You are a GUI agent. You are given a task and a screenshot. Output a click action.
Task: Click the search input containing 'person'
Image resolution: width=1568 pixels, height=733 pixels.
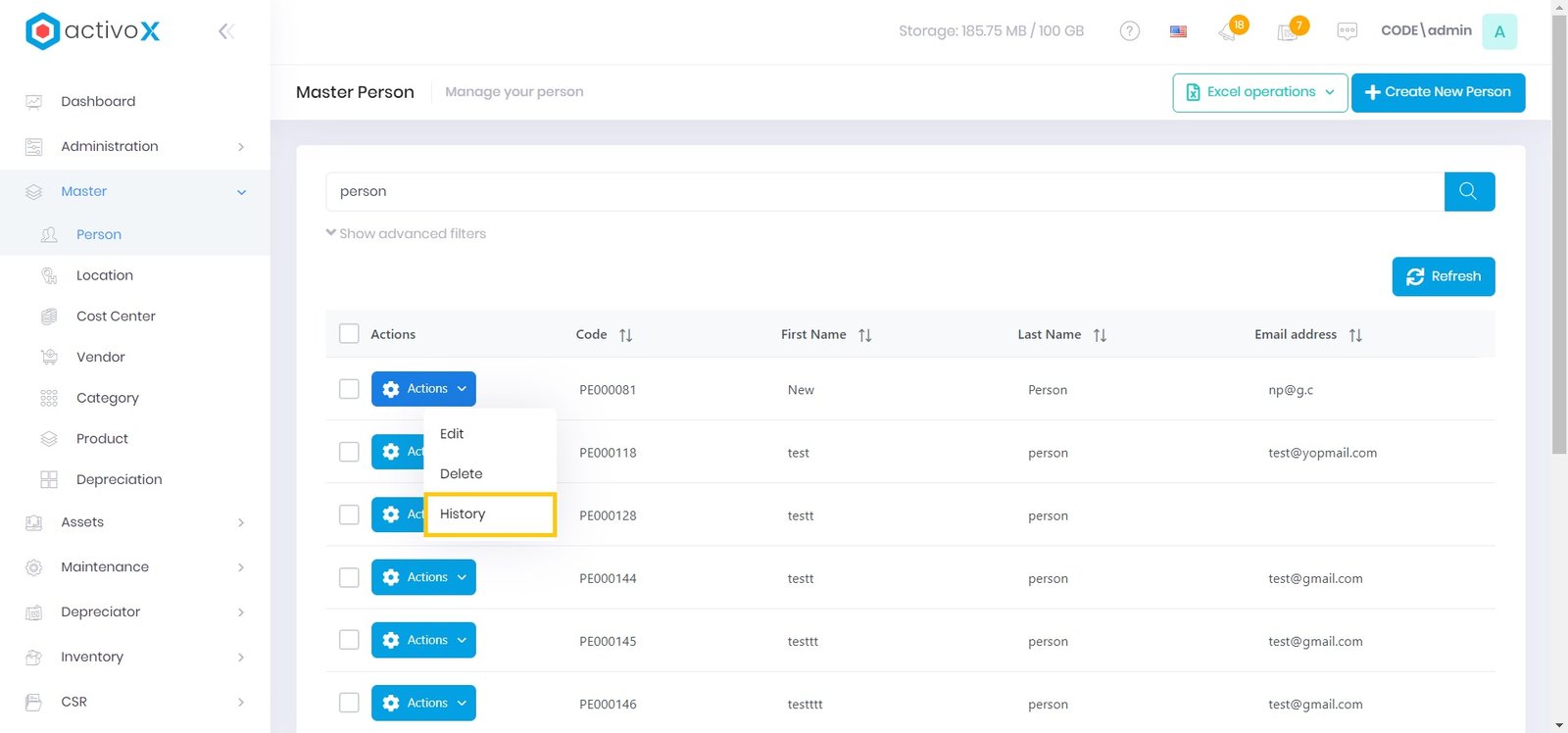(x=882, y=191)
